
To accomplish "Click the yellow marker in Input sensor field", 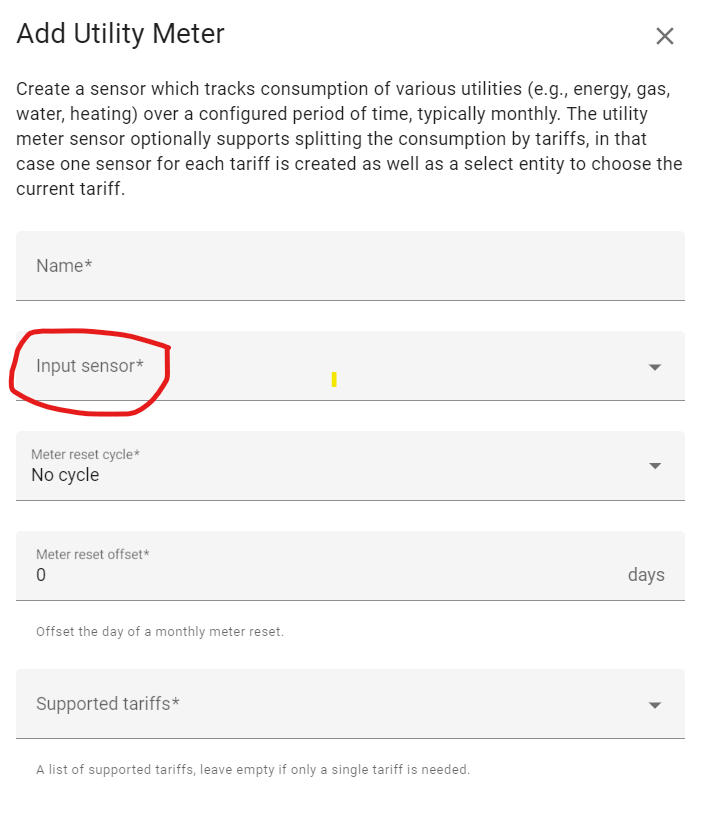I will point(334,379).
